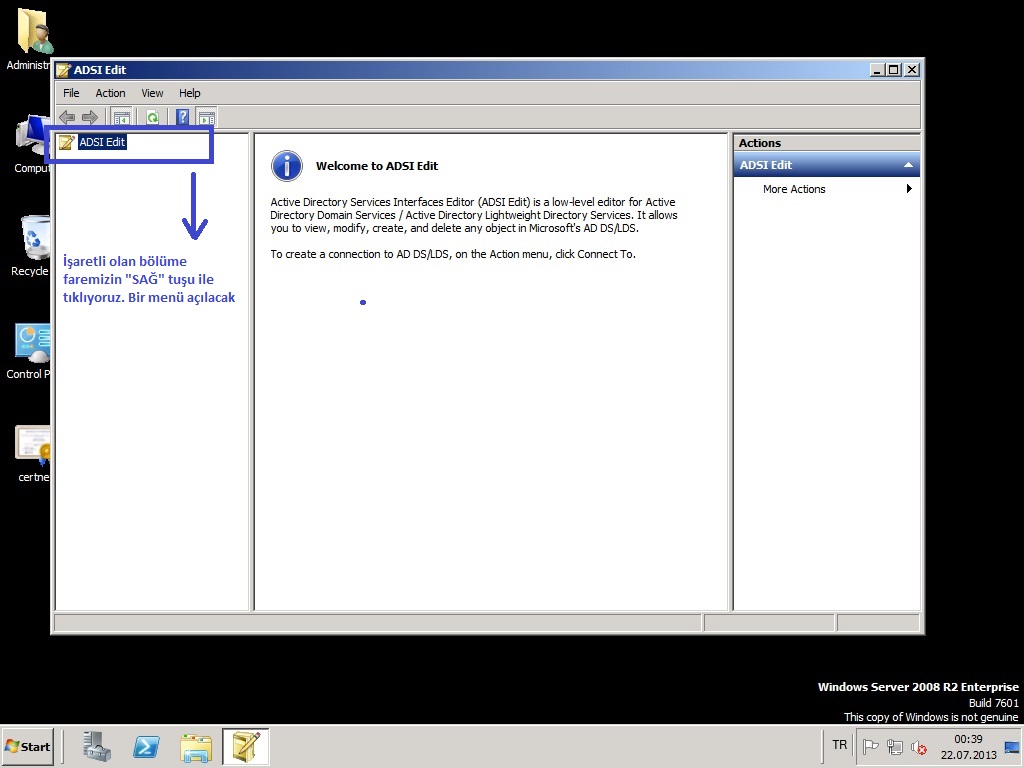Open the Action menu
The height and width of the screenshot is (768, 1024).
click(x=110, y=93)
